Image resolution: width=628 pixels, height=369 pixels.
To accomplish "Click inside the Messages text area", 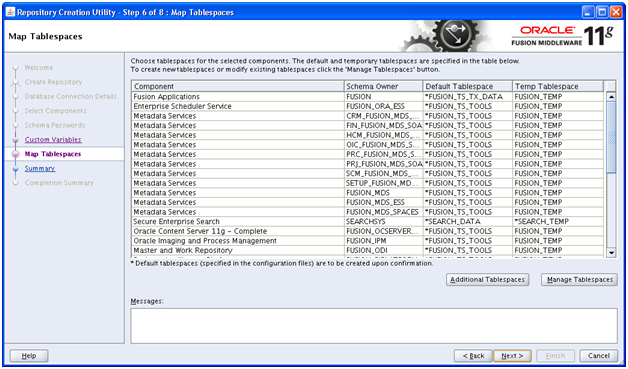I will [374, 326].
